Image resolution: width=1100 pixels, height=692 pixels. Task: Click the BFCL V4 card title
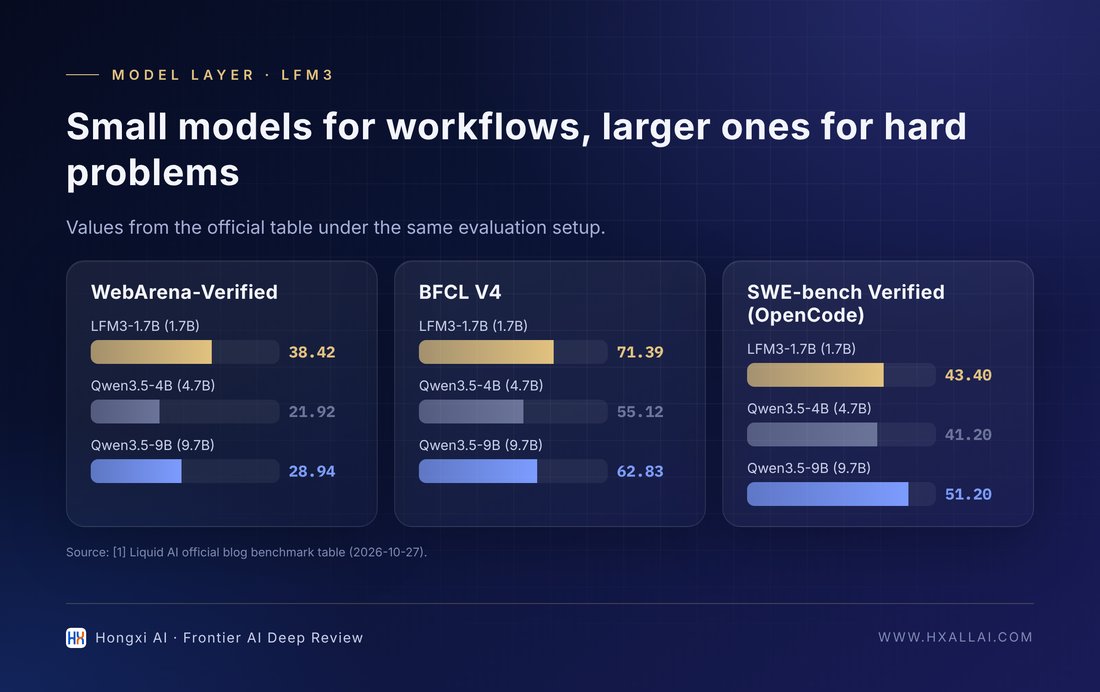point(460,292)
